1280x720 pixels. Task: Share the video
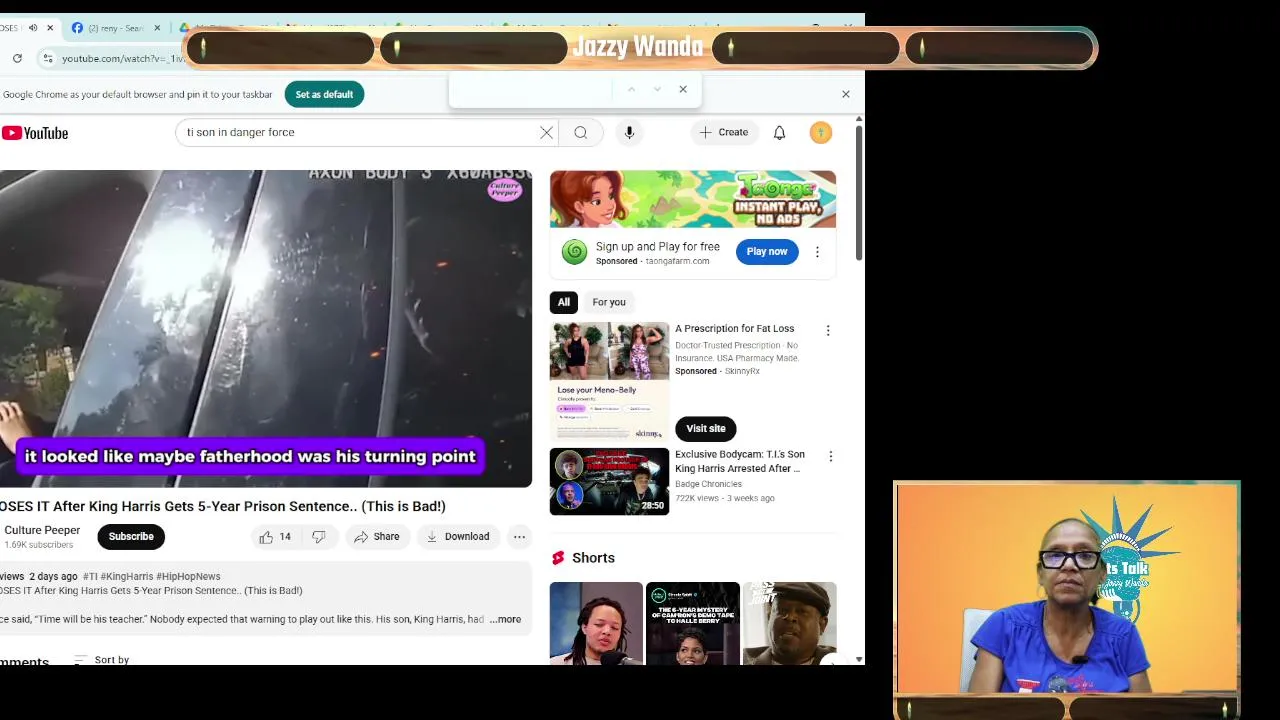tap(376, 537)
